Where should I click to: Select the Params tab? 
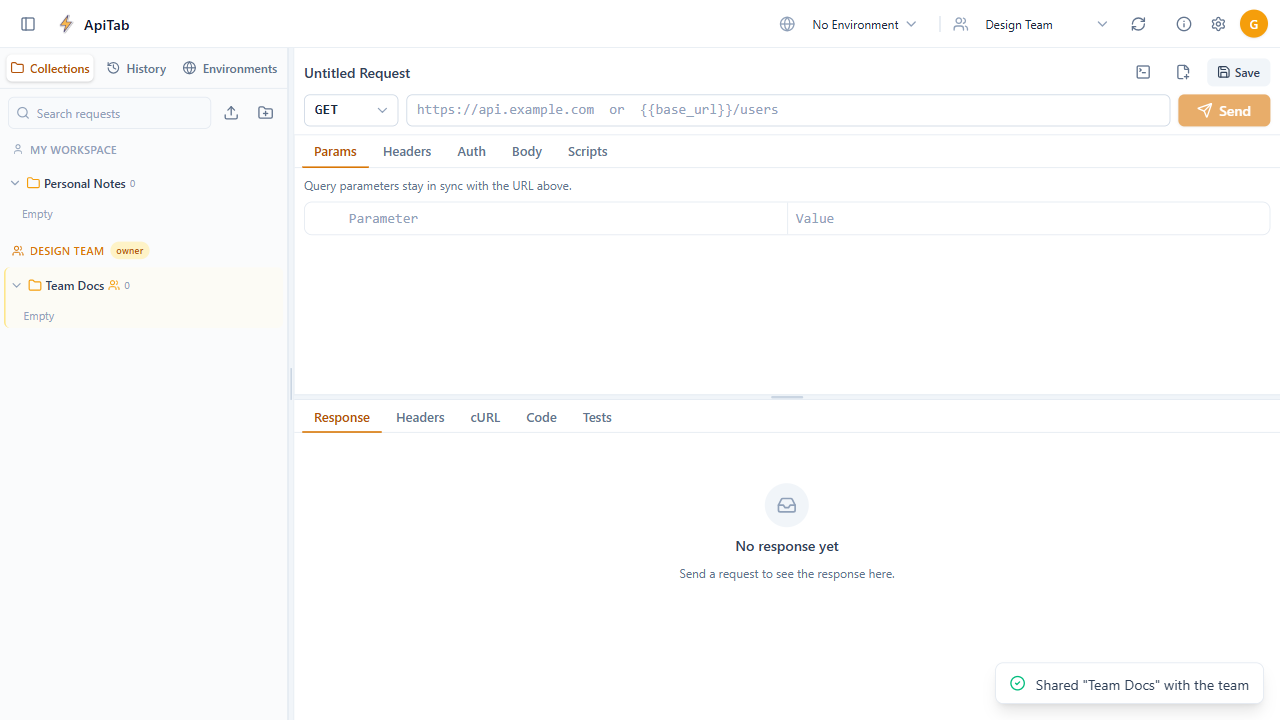click(x=335, y=151)
